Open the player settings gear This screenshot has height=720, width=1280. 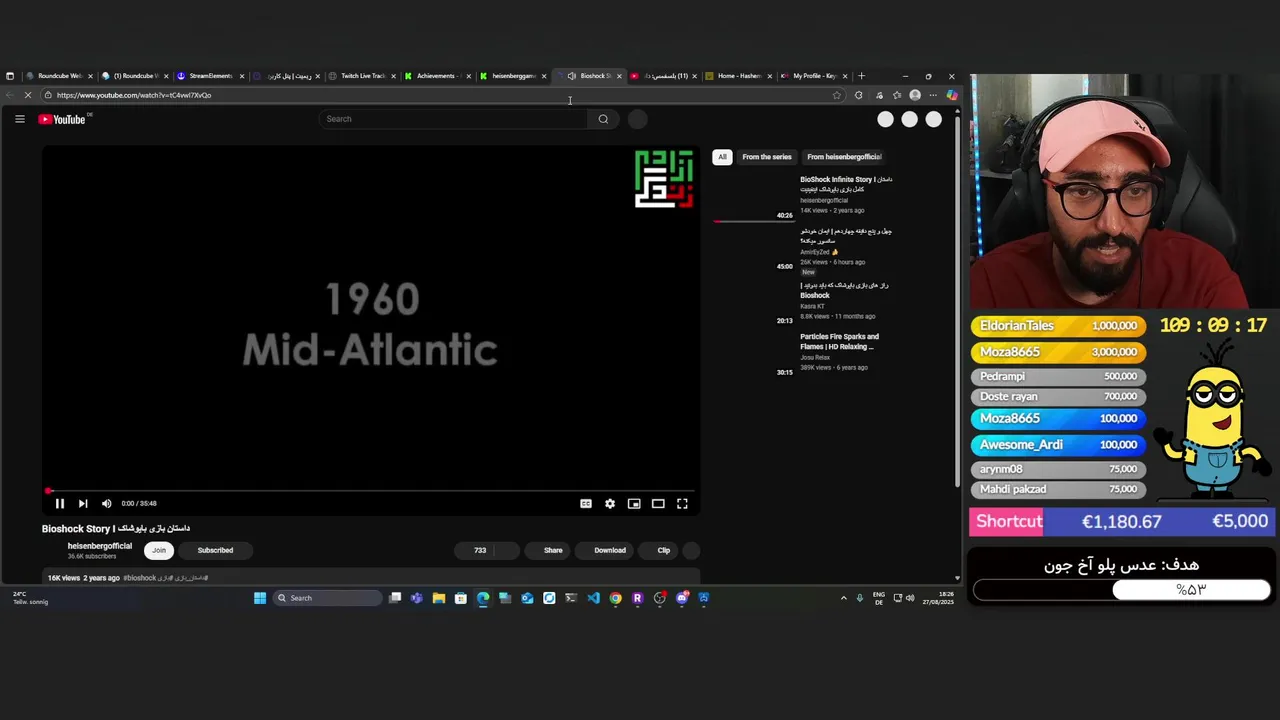click(610, 504)
